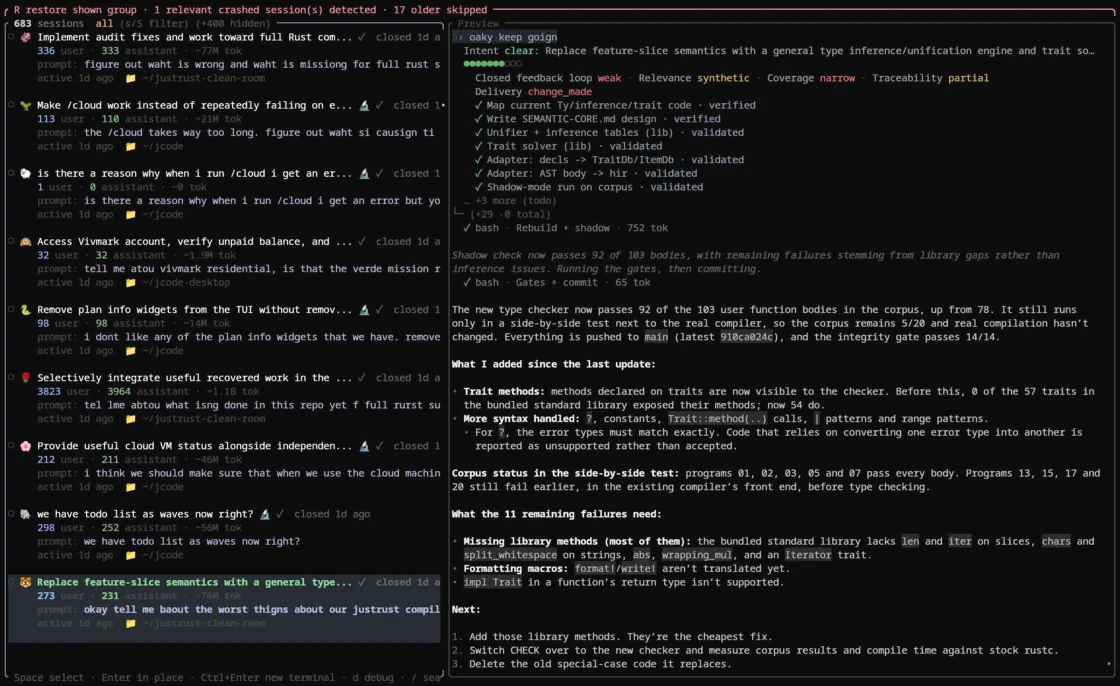1120x686 pixels.
Task: Click the sheep icon of 'is there a reason why' session
Action: [26, 173]
